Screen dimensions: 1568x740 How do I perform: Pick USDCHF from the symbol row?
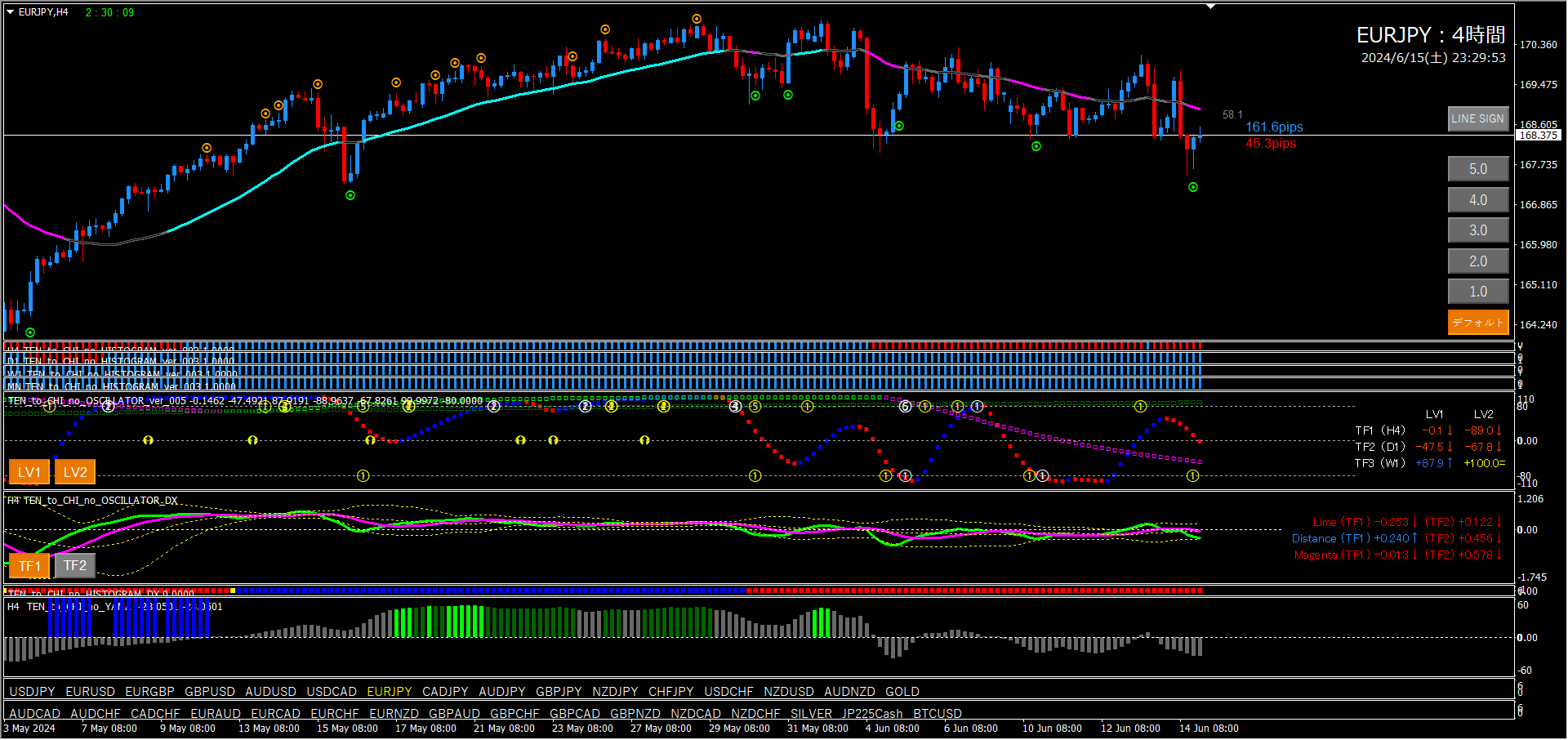coord(728,692)
